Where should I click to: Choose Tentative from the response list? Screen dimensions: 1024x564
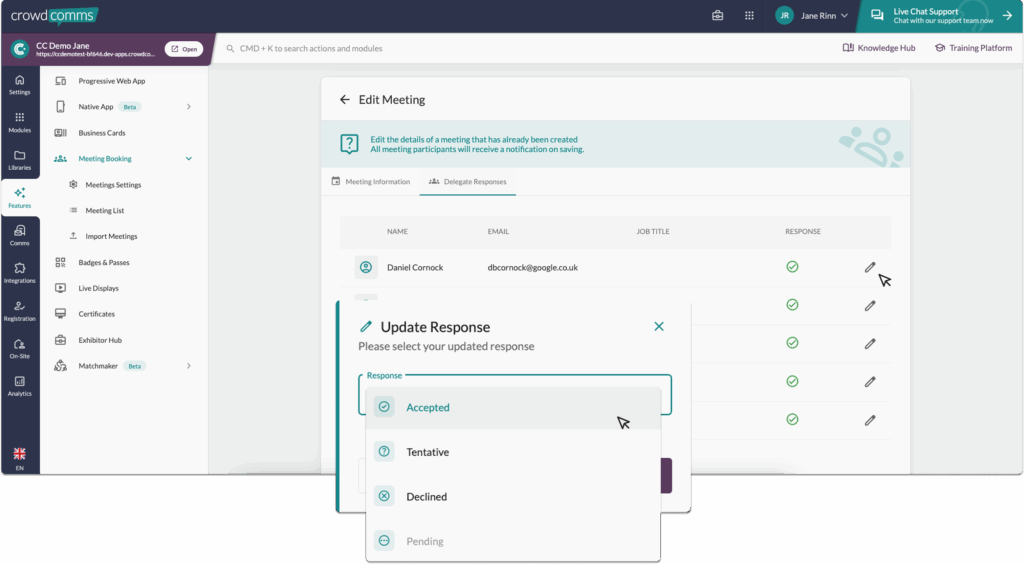[427, 452]
